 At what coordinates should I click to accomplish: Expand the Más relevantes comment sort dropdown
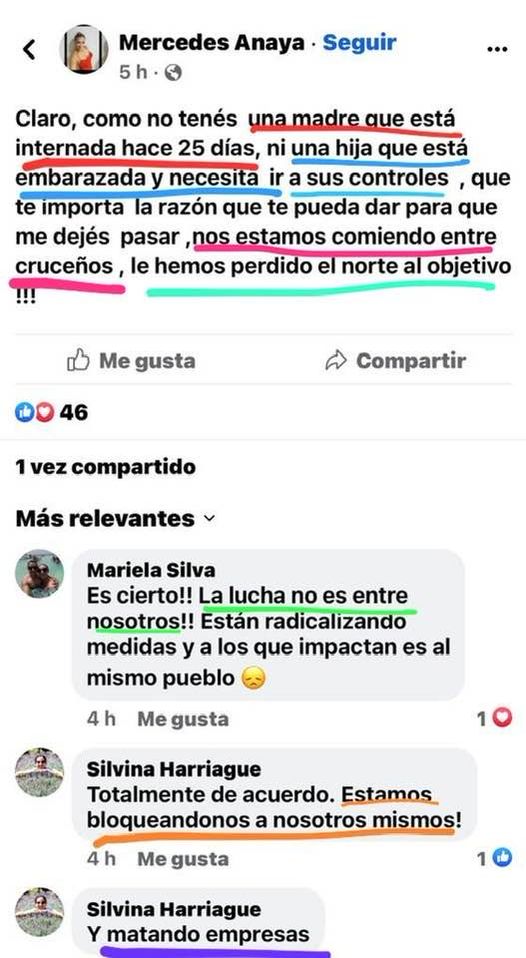click(115, 519)
